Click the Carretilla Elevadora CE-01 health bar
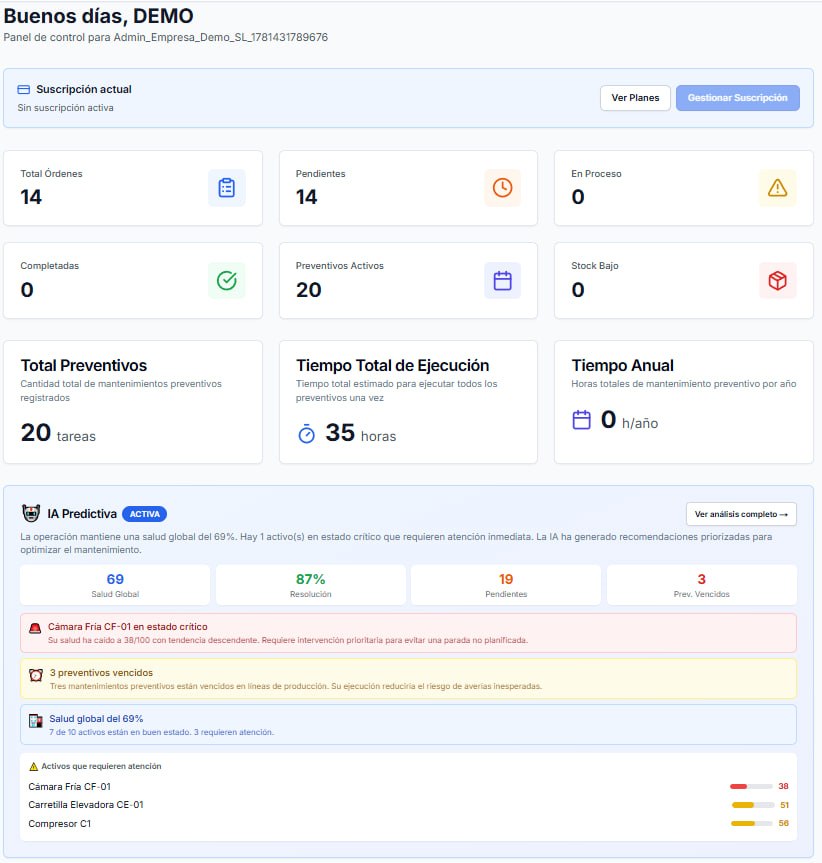Screen dimensions: 822x863 click(752, 805)
